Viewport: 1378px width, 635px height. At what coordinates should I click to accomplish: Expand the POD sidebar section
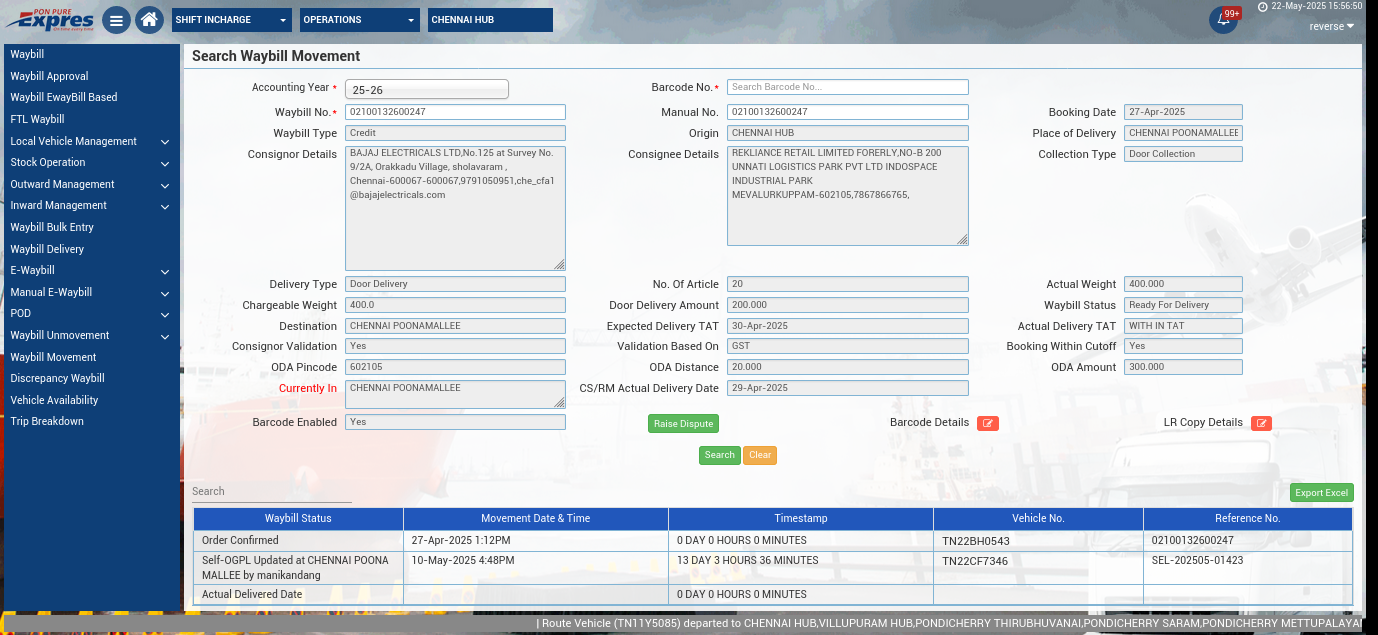90,313
